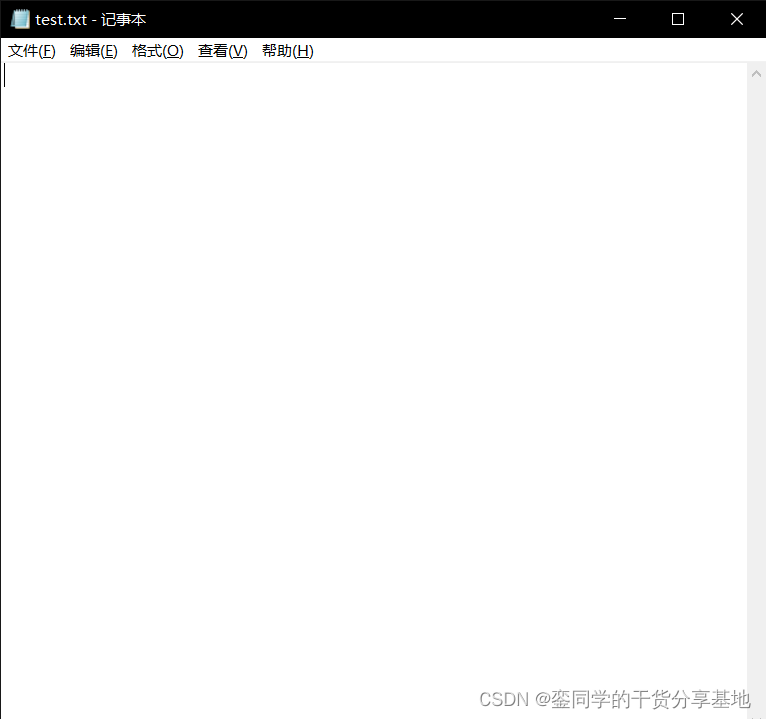Screen dimensions: 766x719
Task: Close the test.txt Notepad window
Action: coord(736,19)
